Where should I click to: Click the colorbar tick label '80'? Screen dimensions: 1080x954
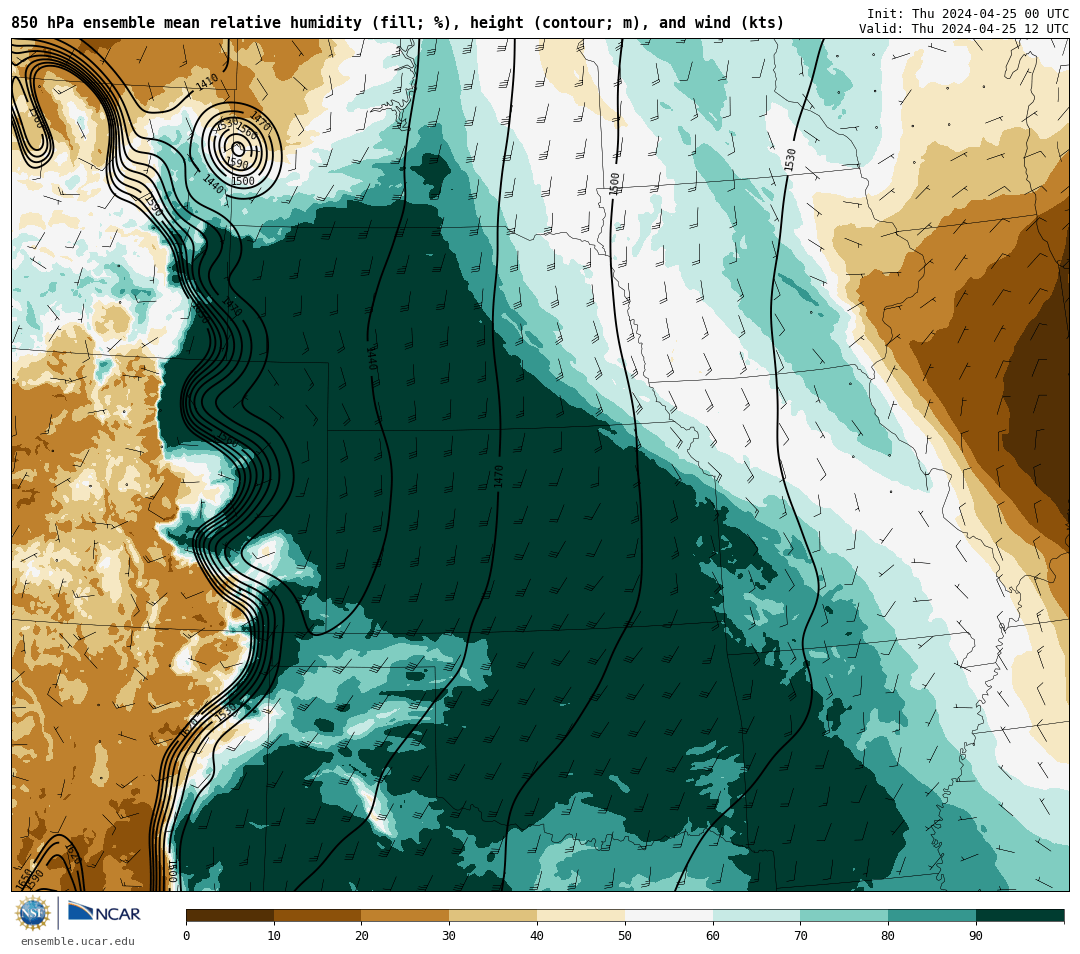click(888, 935)
